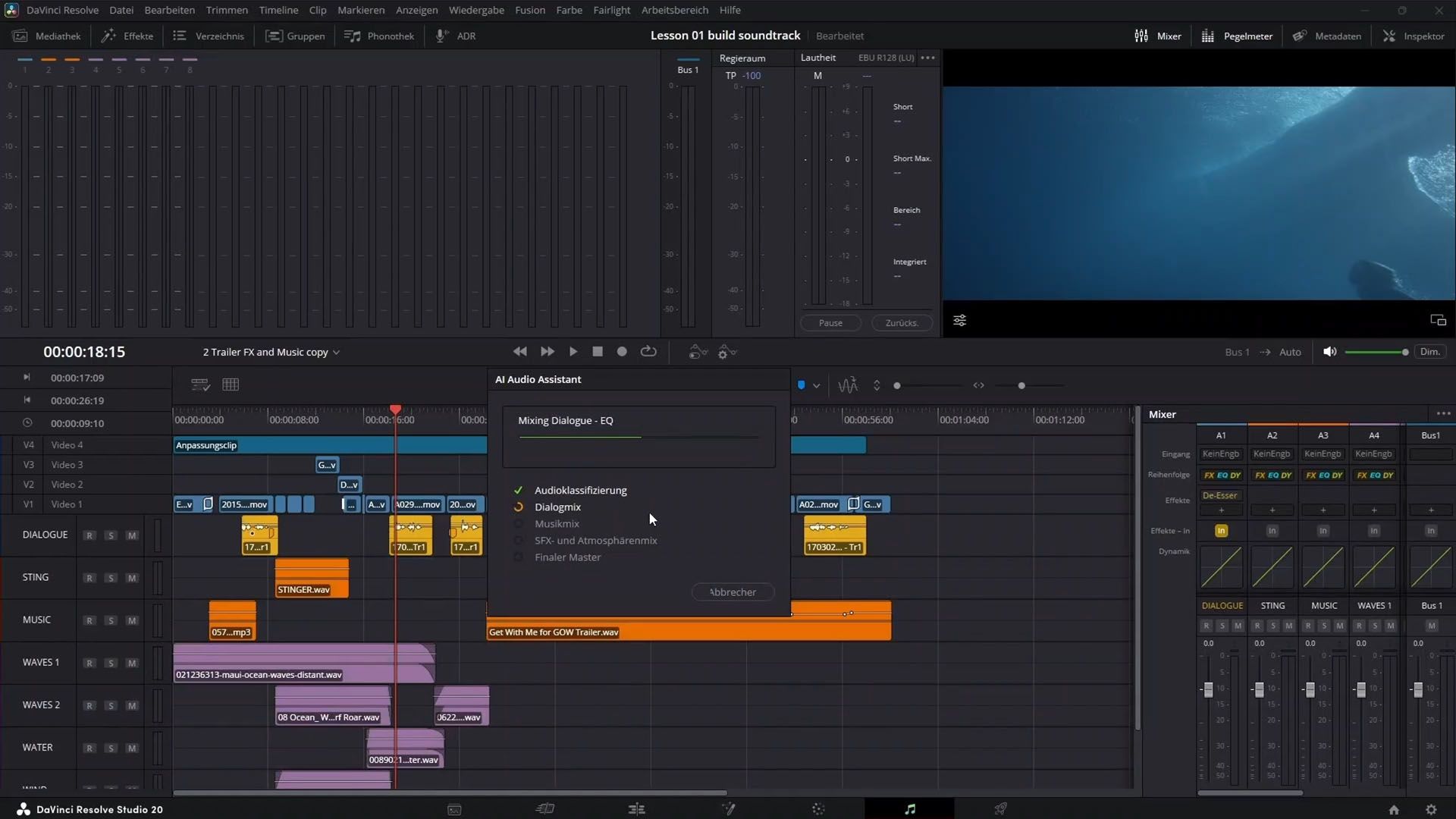Open the Fairlight menu
Image resolution: width=1456 pixels, height=819 pixels.
tap(611, 10)
